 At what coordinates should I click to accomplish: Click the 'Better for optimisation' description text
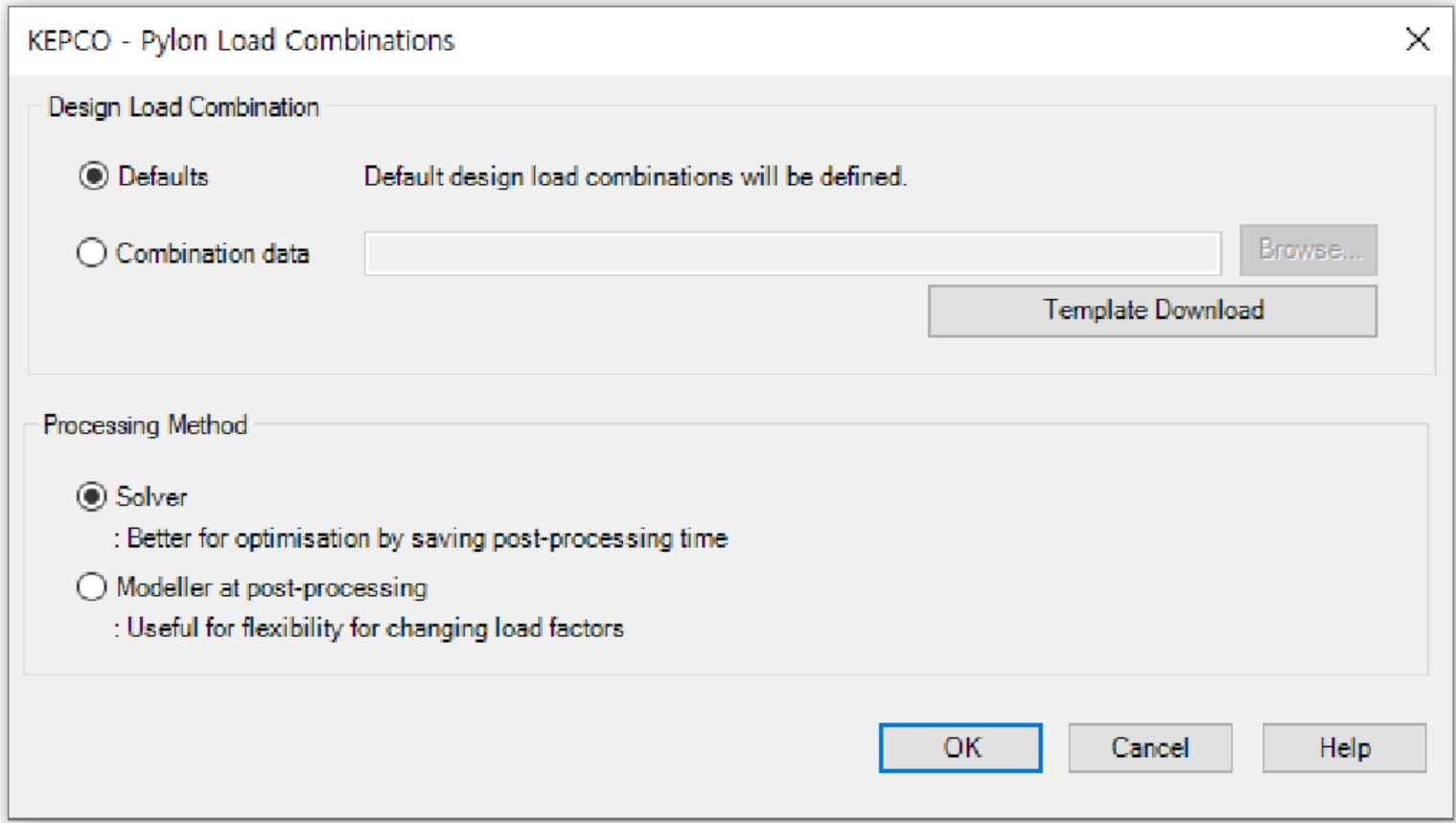click(x=427, y=538)
